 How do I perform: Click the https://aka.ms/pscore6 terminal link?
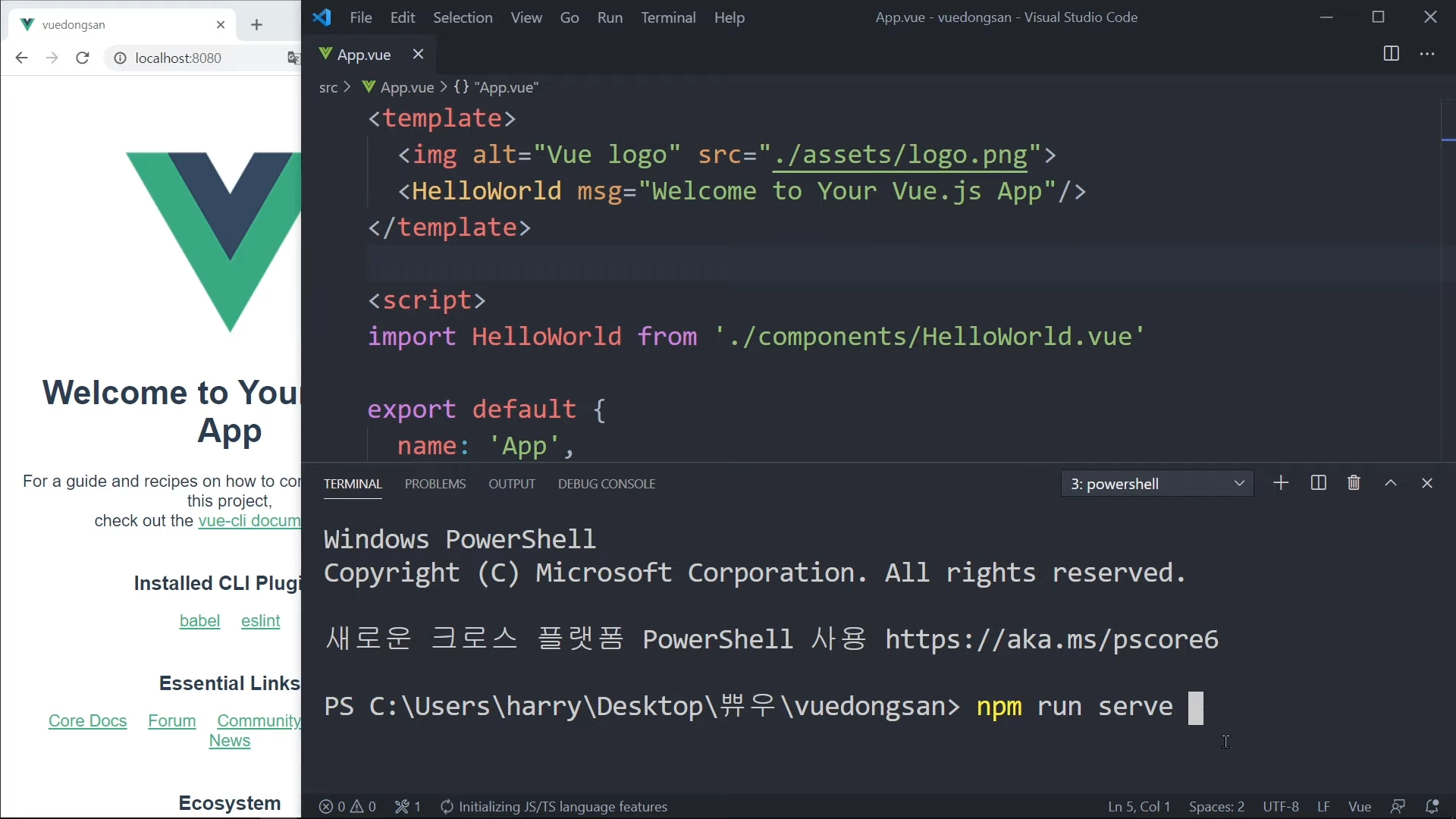[1052, 639]
